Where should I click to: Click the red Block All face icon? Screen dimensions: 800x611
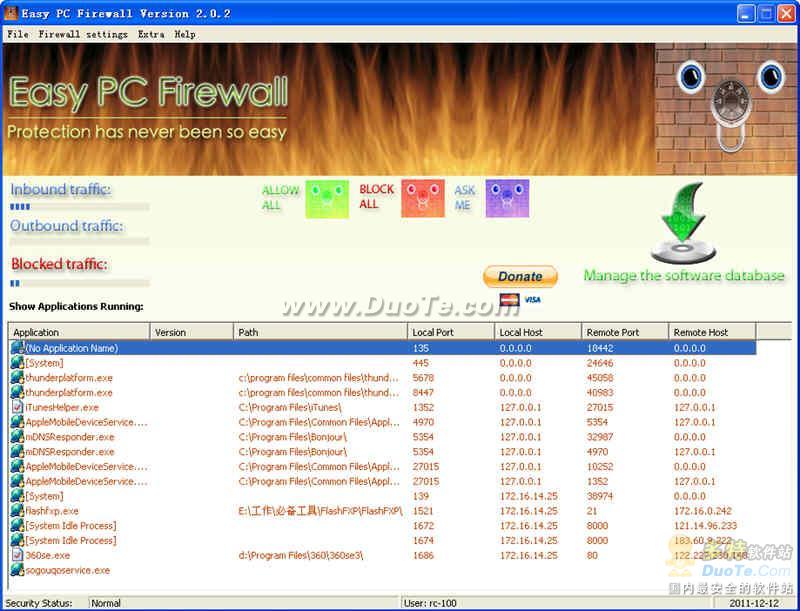(x=423, y=198)
